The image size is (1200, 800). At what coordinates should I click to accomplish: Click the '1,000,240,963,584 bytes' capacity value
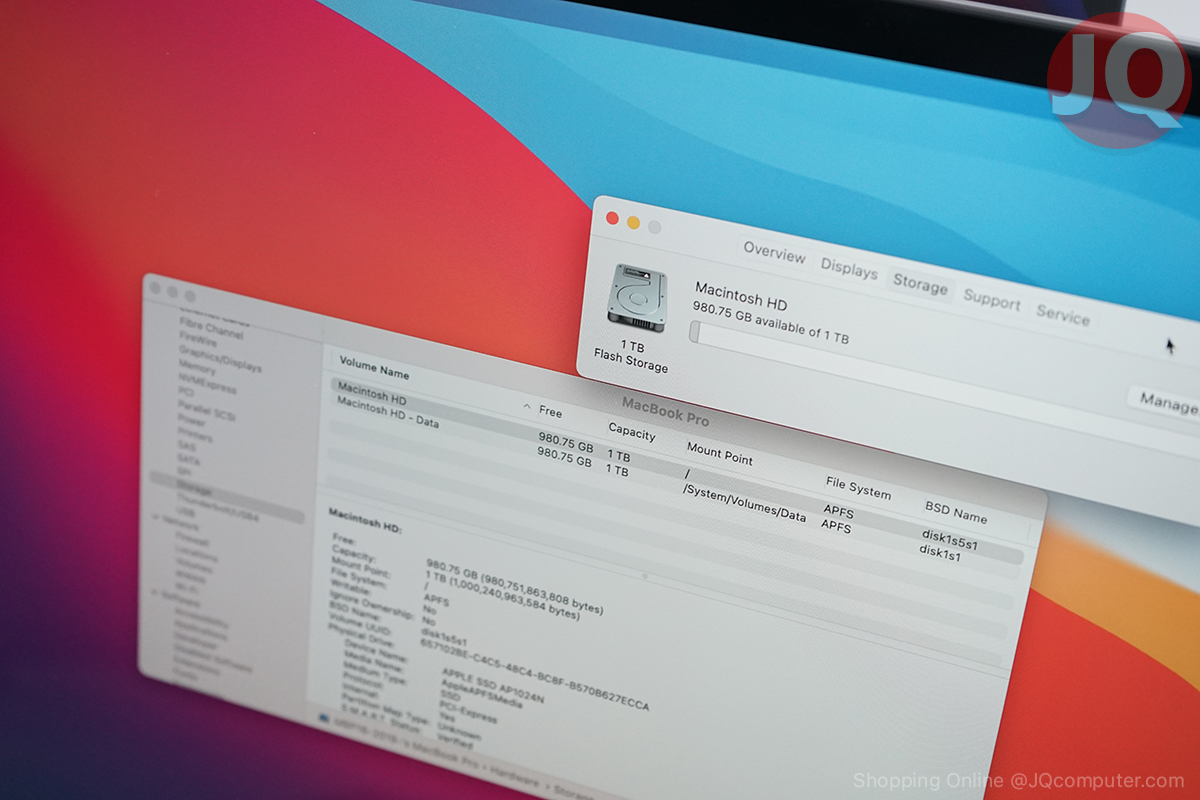click(x=516, y=597)
